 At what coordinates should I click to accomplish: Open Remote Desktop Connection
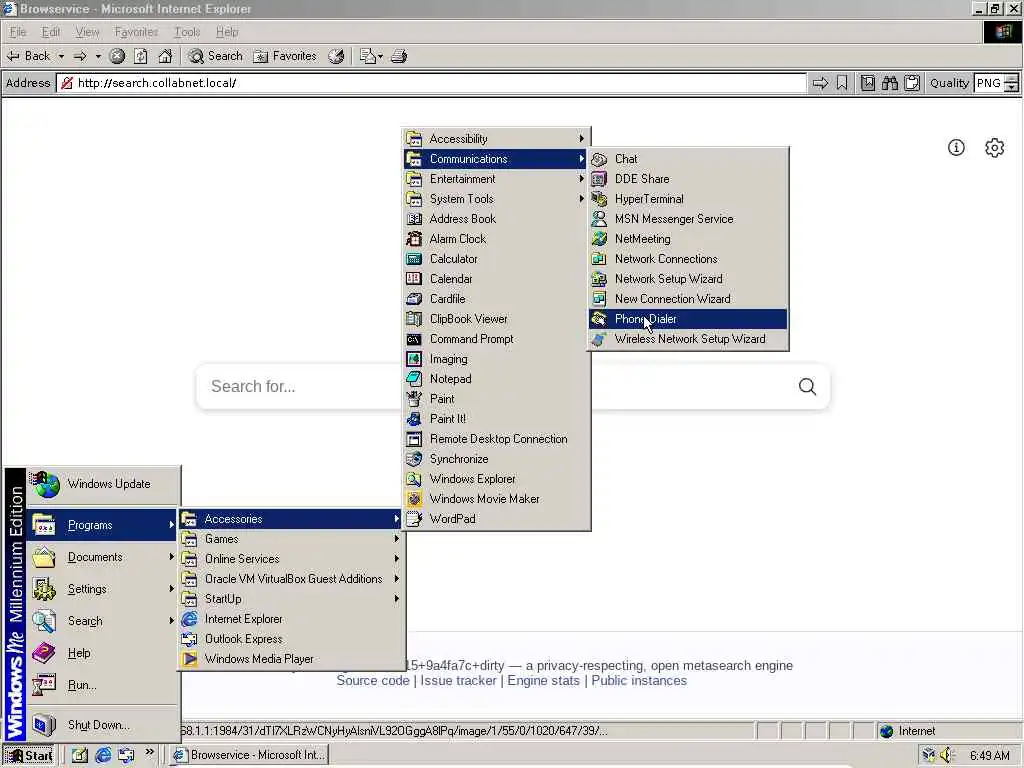tap(496, 439)
